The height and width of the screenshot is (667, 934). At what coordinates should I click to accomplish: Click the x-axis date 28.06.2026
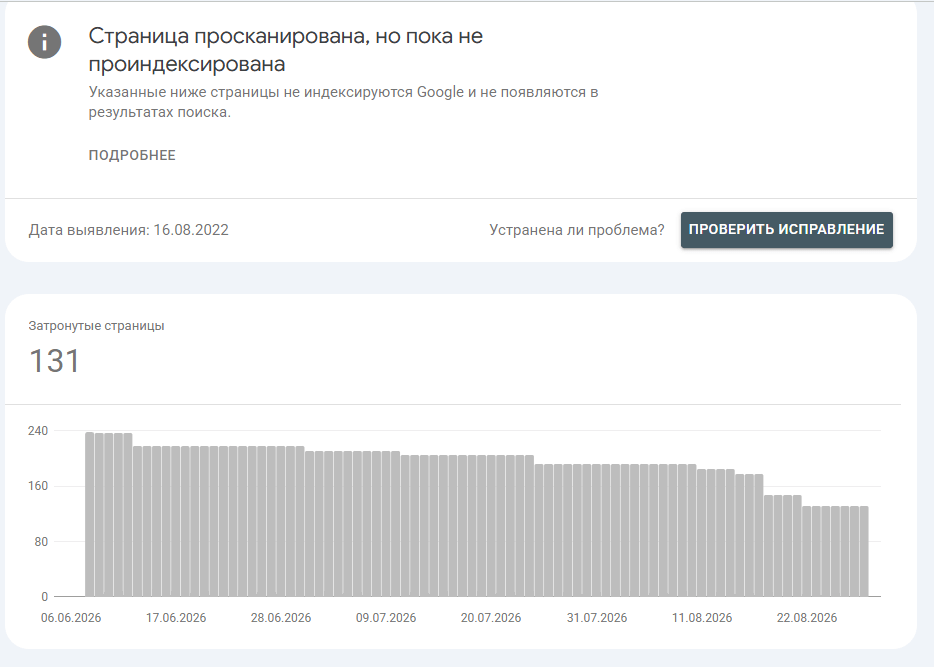tap(281, 618)
